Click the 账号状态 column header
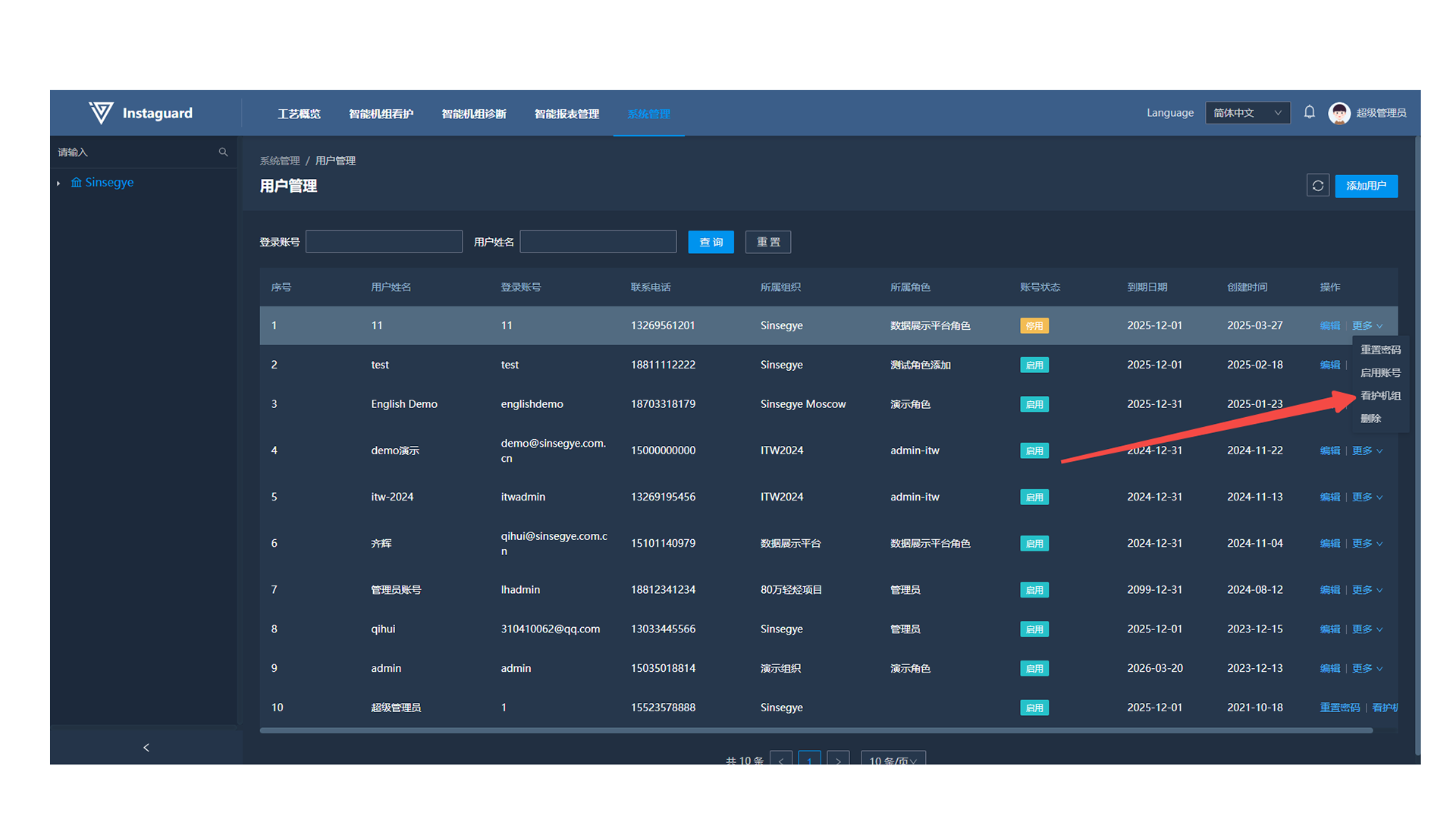 [1040, 287]
